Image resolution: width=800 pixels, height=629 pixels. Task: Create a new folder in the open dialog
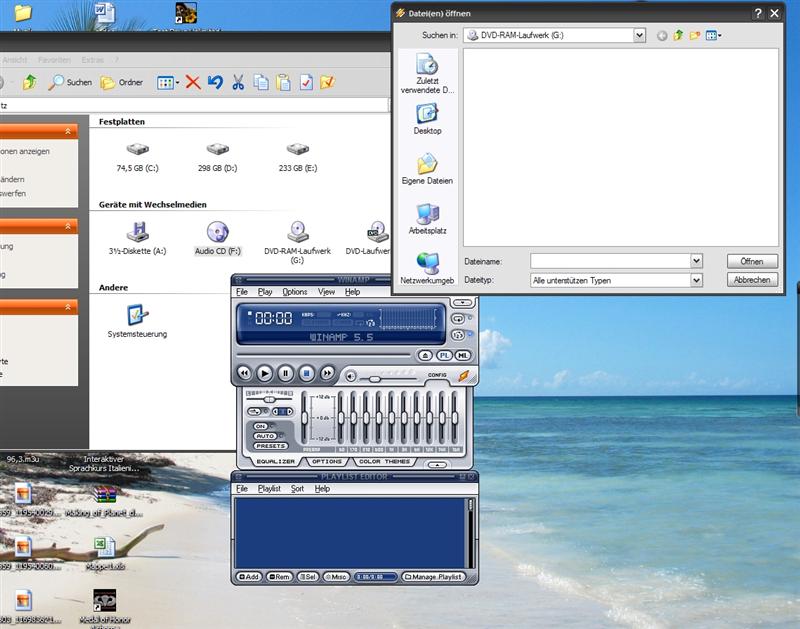click(694, 35)
